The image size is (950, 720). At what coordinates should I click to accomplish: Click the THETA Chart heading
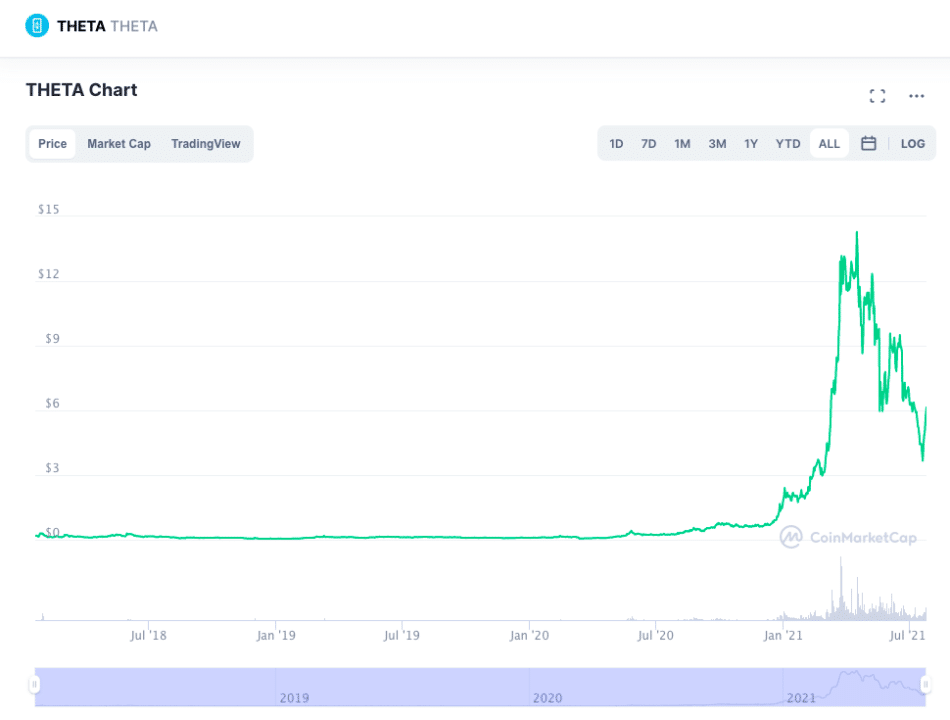[81, 90]
